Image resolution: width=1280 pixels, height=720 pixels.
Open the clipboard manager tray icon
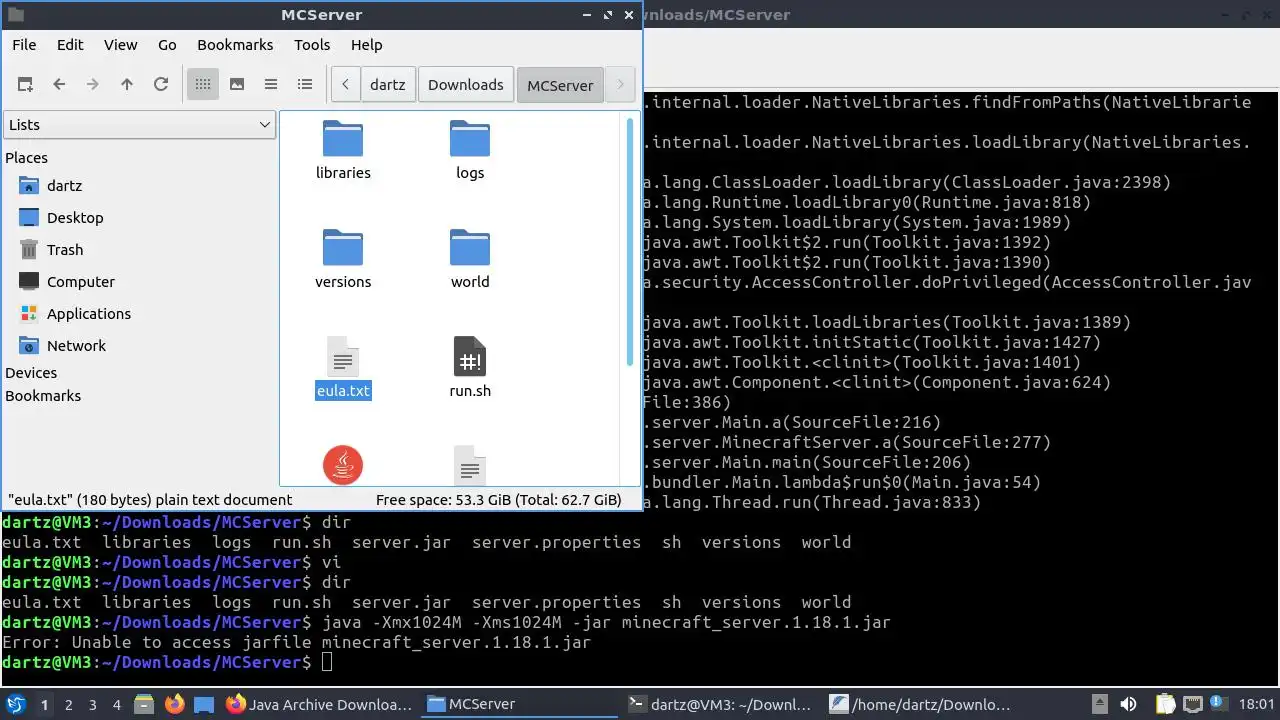(x=1165, y=704)
